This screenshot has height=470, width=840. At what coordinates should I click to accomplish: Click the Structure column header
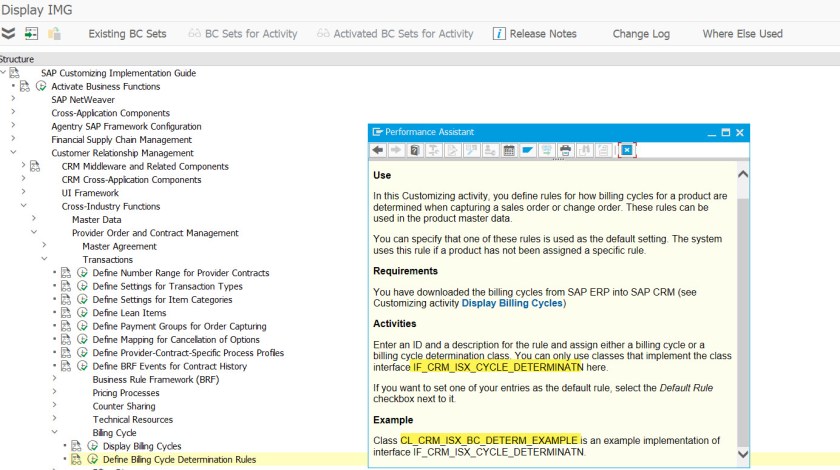coord(17,59)
